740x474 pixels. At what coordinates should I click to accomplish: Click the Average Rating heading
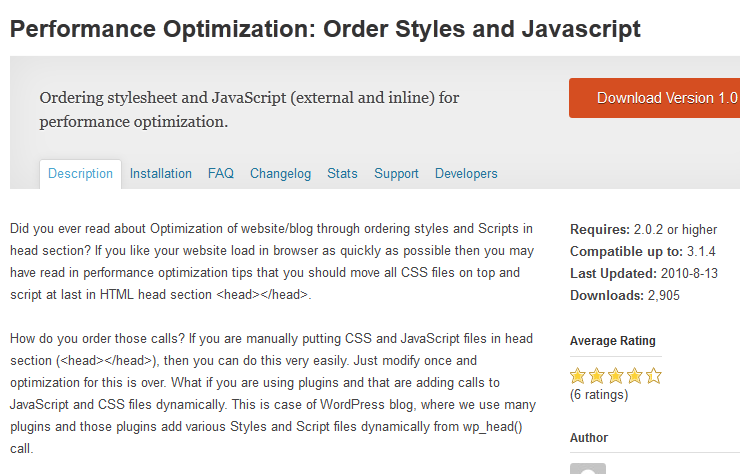click(613, 340)
